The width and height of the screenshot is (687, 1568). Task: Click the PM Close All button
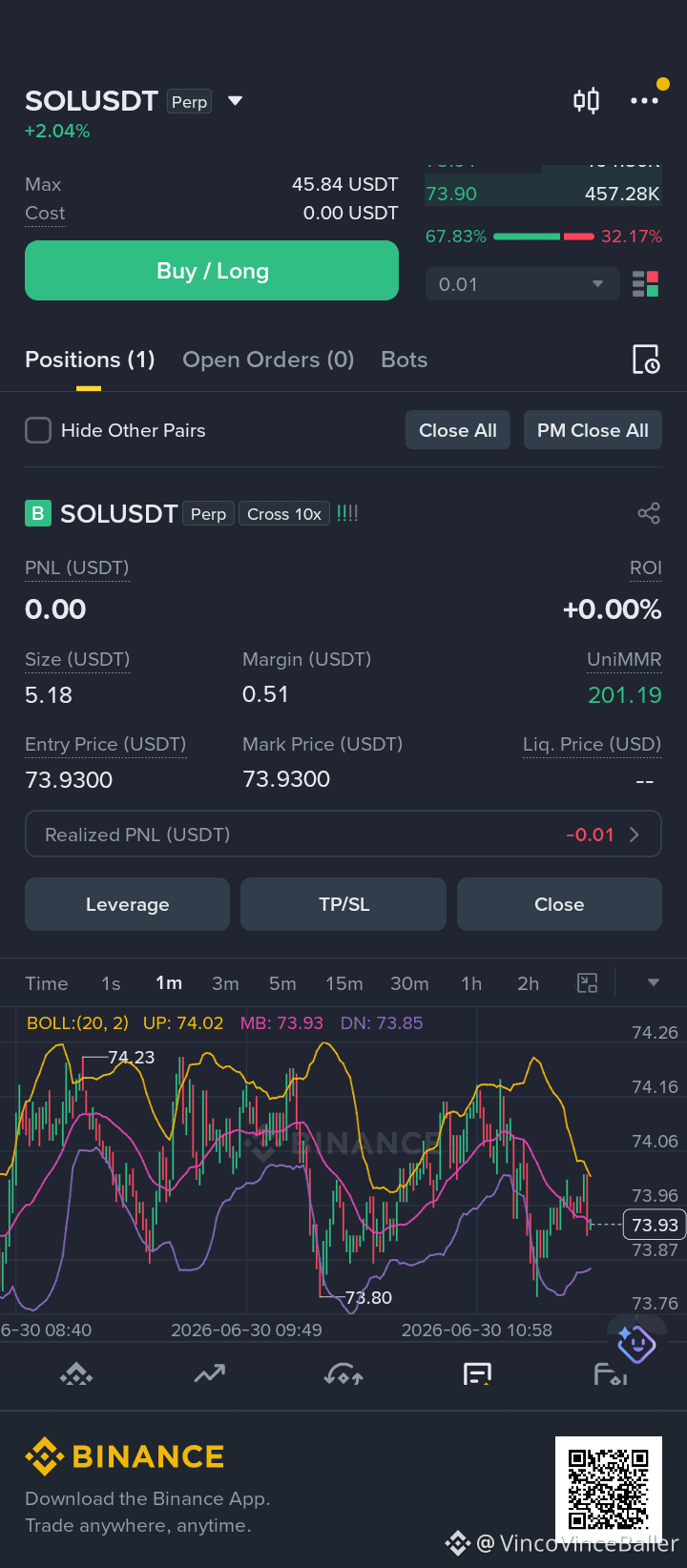click(x=593, y=430)
